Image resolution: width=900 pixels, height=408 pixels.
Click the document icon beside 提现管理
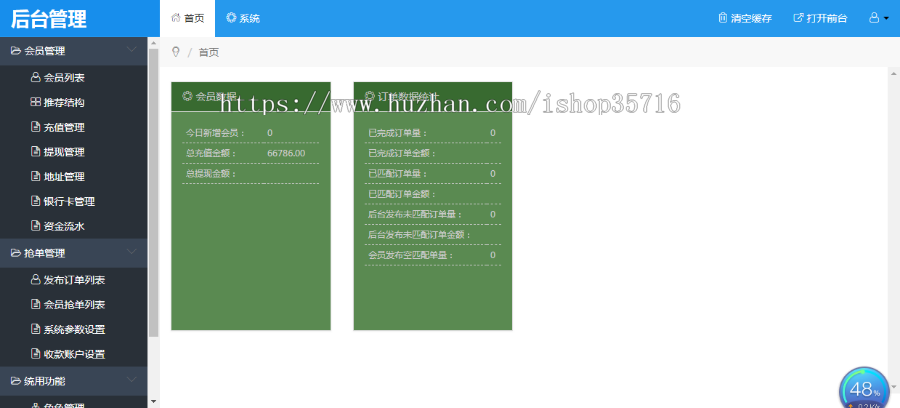36,151
